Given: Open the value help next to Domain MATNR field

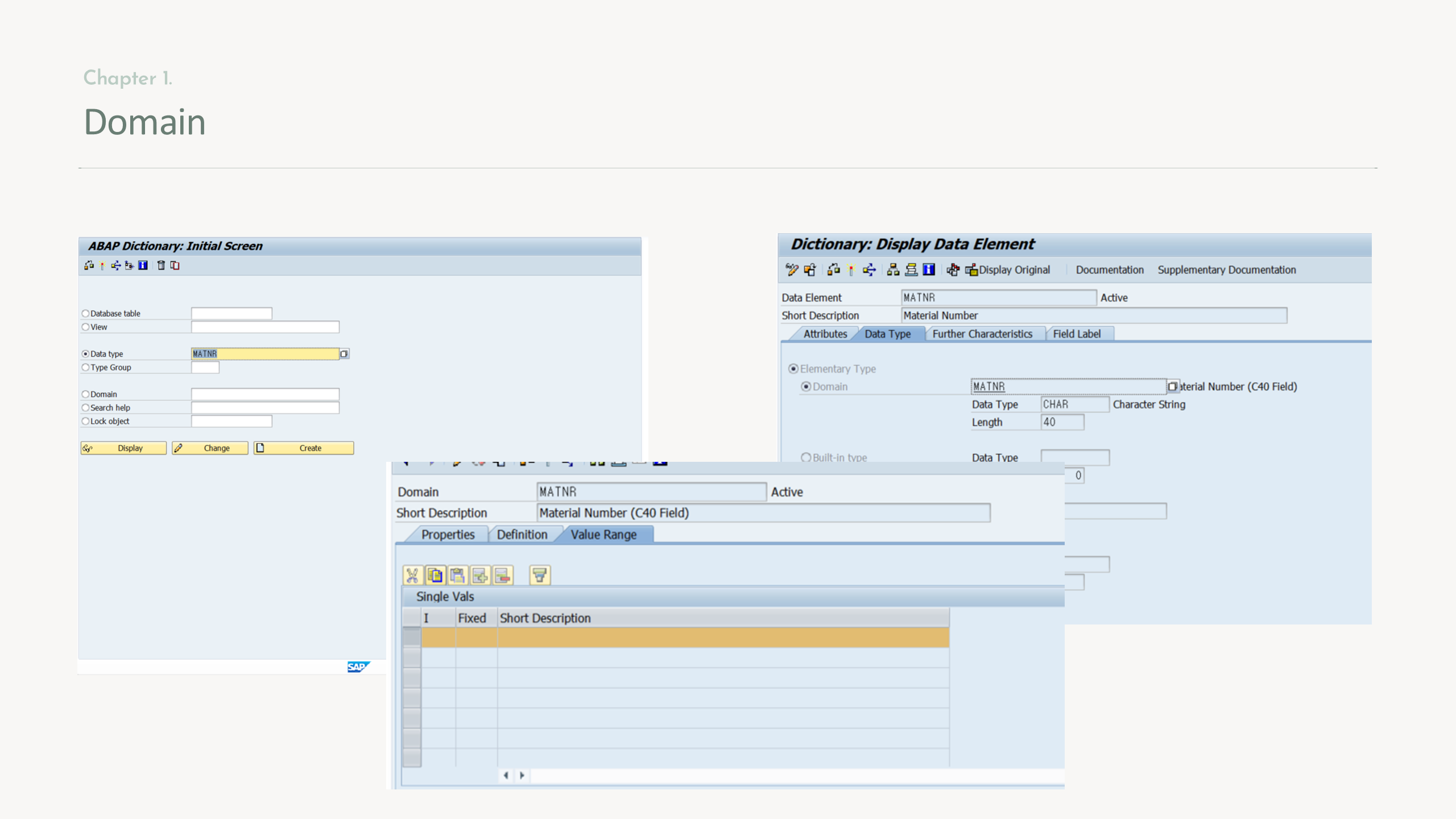Looking at the screenshot, I should click(1172, 387).
